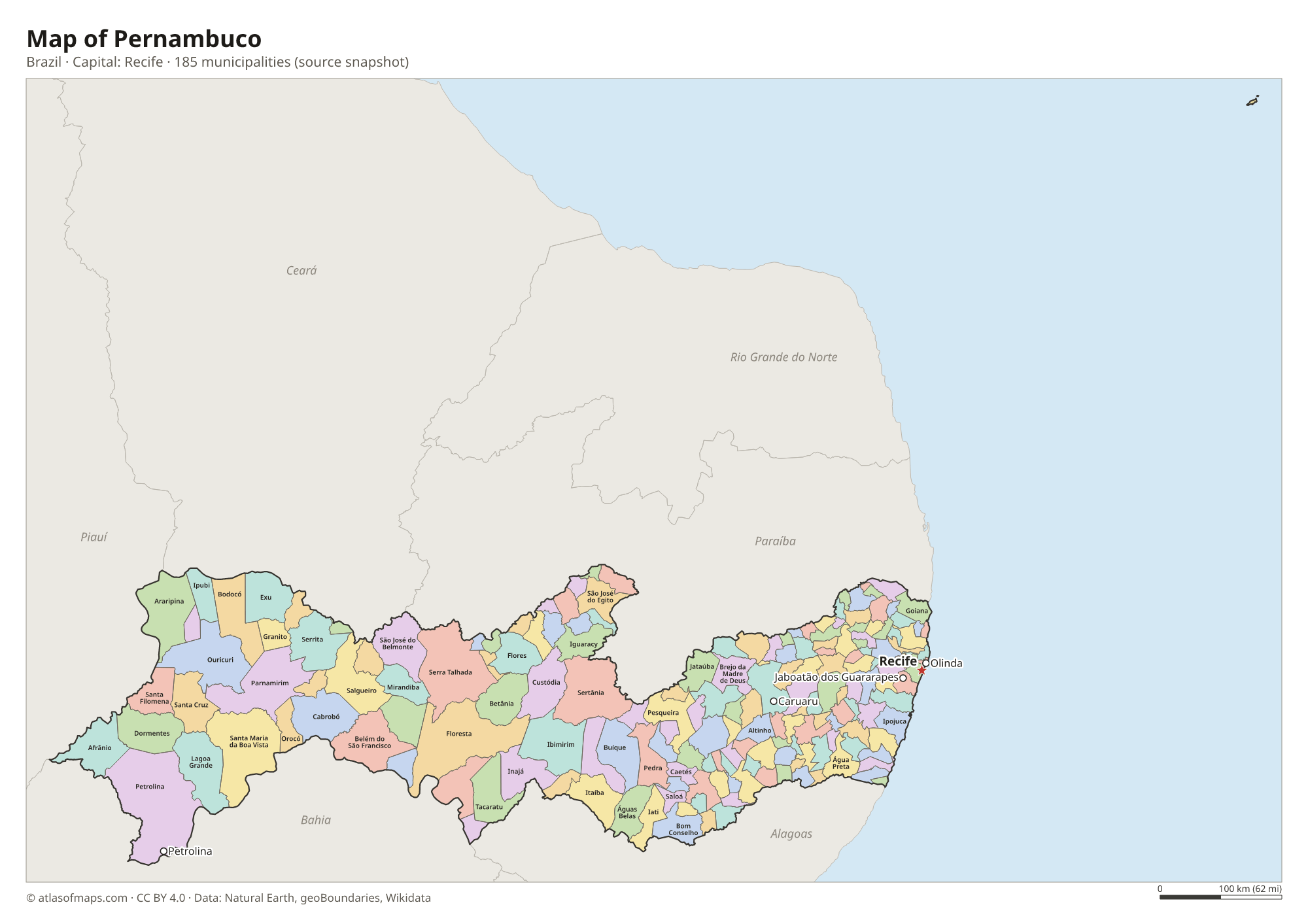This screenshot has width=1308, height=924.
Task: Click the Rio Grande do Norte label
Action: pos(783,357)
